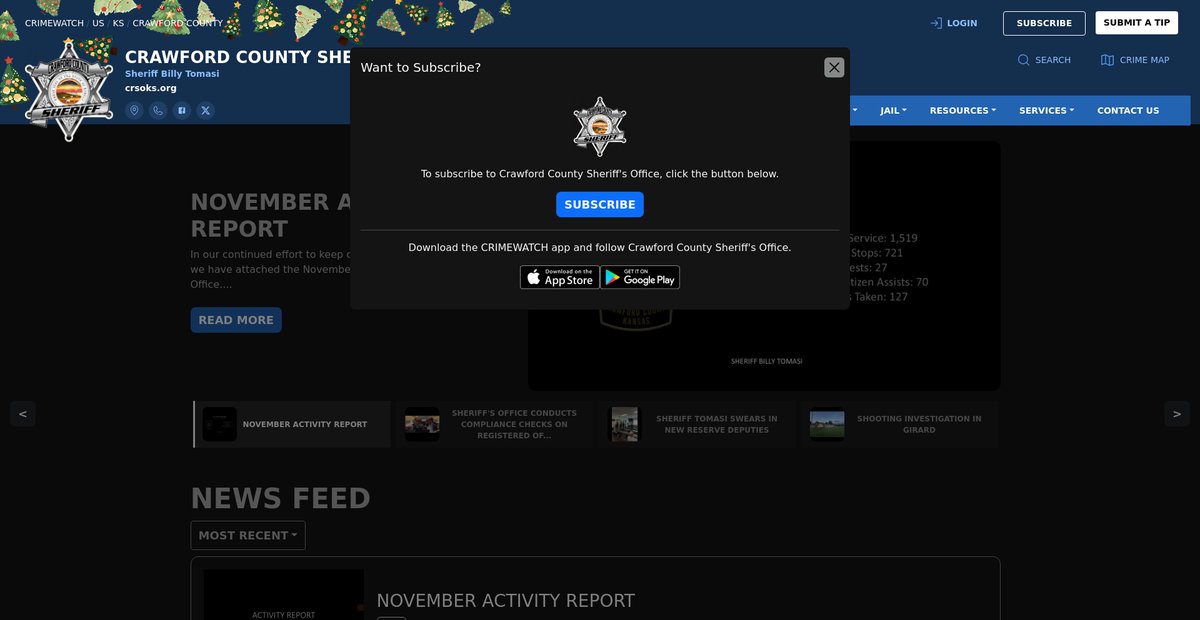Close the Want to Subscribe dialog
1200x620 pixels.
coord(834,67)
